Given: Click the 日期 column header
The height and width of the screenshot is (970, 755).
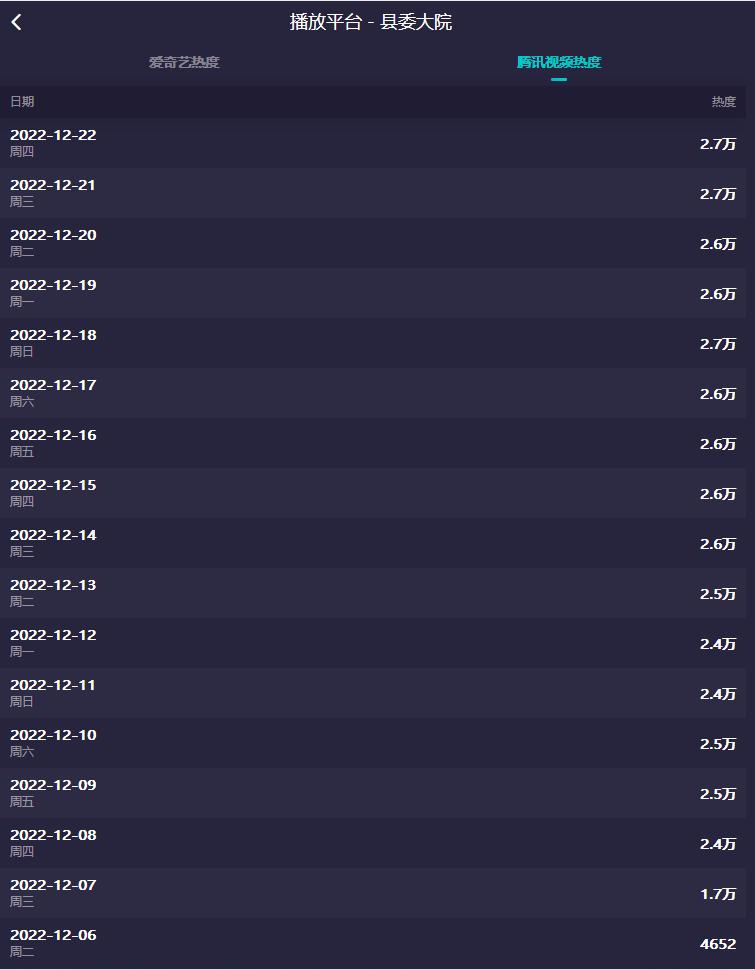Looking at the screenshot, I should [x=22, y=101].
